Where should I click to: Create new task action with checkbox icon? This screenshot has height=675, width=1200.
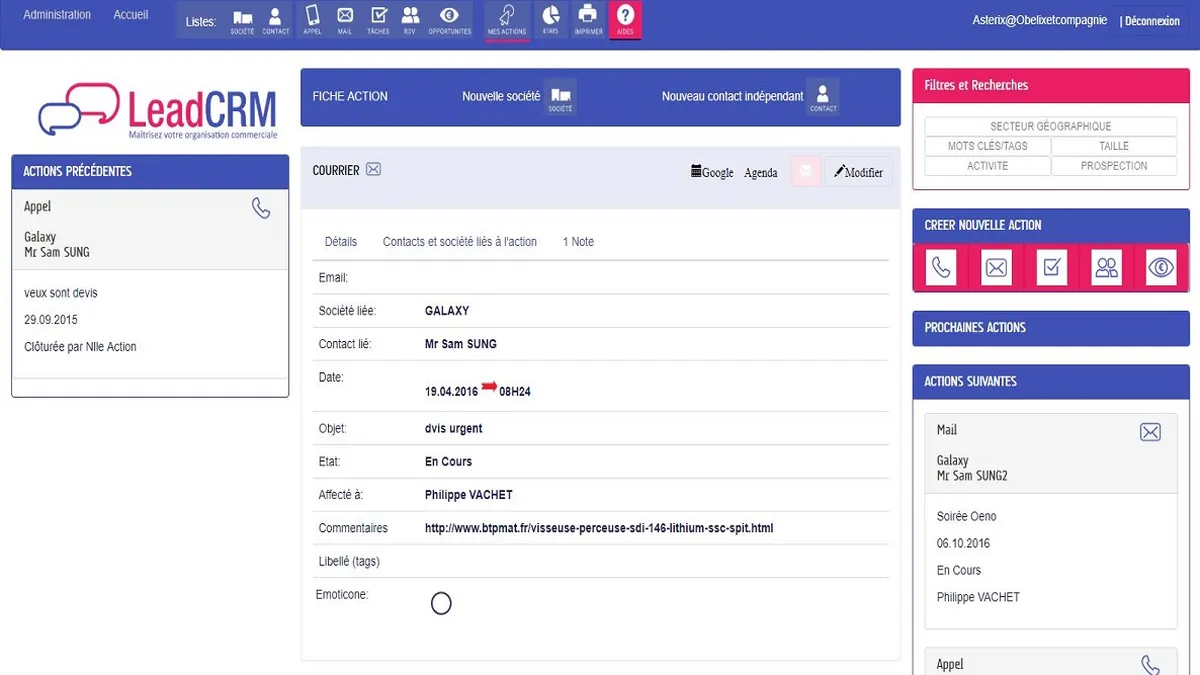1051,267
